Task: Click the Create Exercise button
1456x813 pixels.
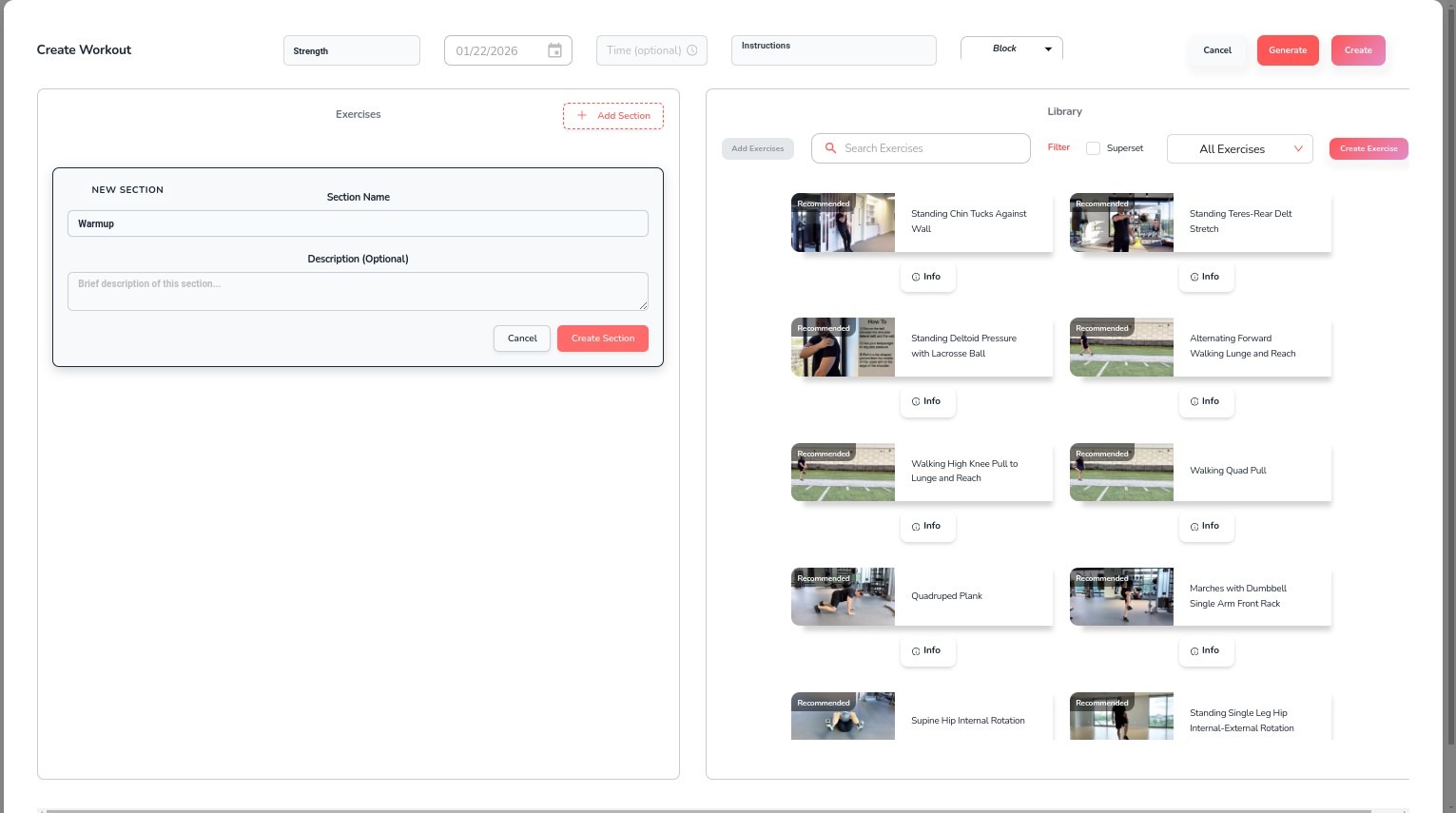Action: coord(1369,148)
